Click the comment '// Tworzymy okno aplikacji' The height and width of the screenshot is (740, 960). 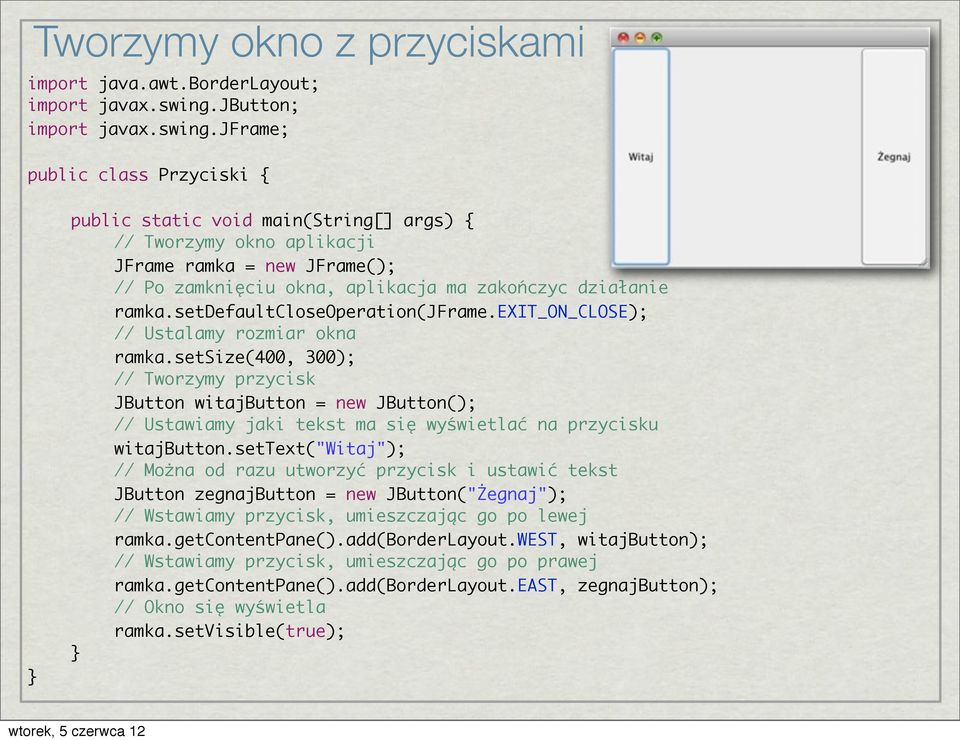coord(244,242)
